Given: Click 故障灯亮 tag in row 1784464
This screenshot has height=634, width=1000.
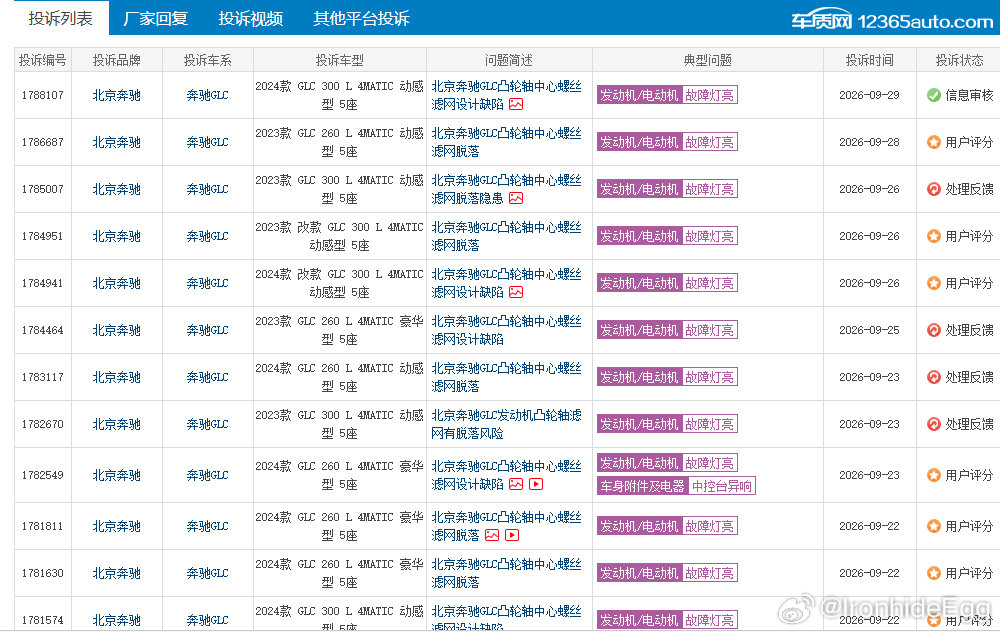Looking at the screenshot, I should 710,330.
